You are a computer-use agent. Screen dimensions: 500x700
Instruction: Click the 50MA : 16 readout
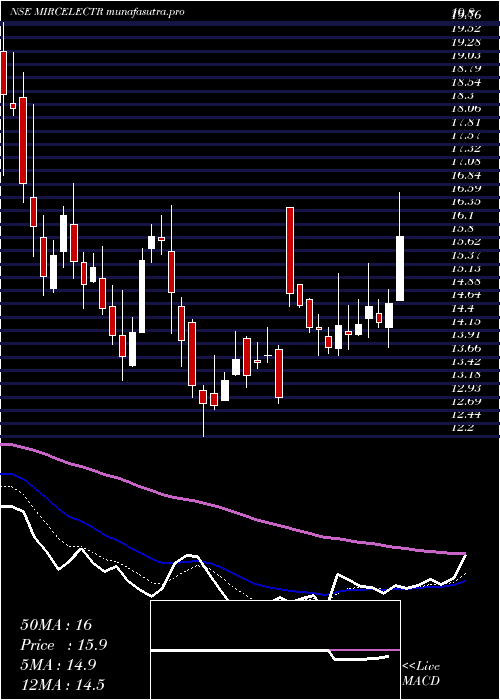[56, 625]
